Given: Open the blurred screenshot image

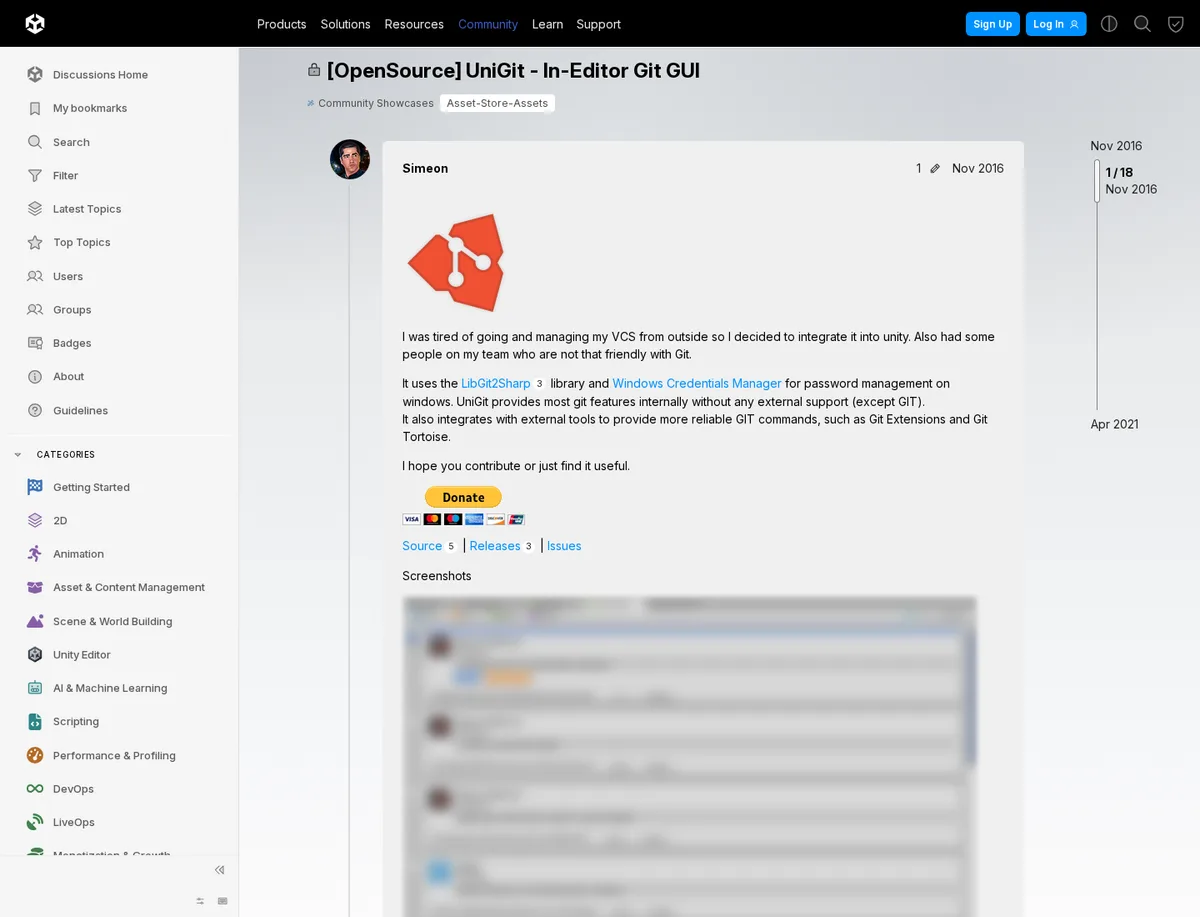Looking at the screenshot, I should (x=689, y=756).
